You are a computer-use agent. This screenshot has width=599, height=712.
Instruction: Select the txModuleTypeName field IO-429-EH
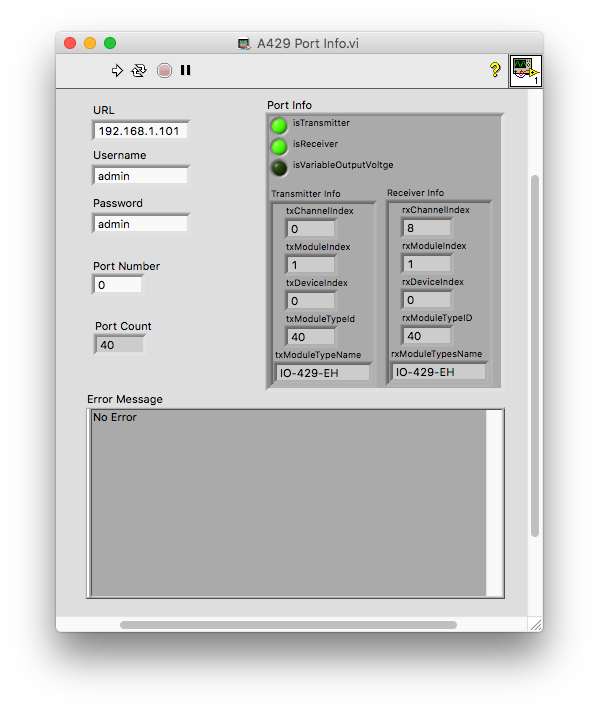(x=323, y=373)
